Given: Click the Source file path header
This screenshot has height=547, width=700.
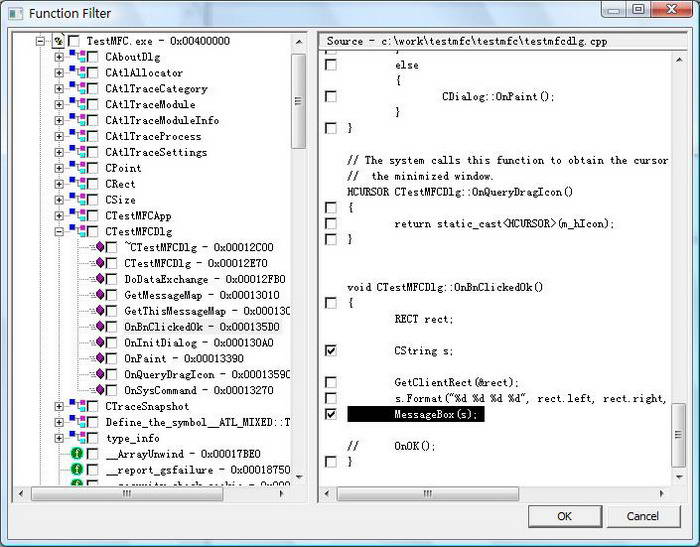Looking at the screenshot, I should pos(503,42).
